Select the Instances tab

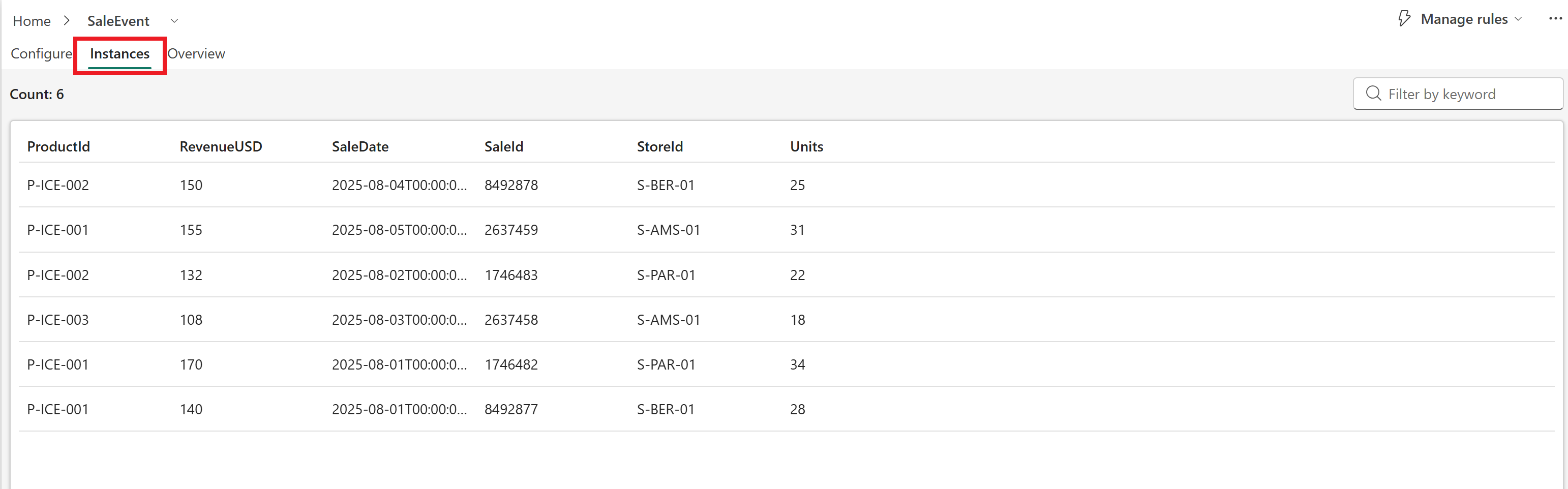tap(120, 53)
